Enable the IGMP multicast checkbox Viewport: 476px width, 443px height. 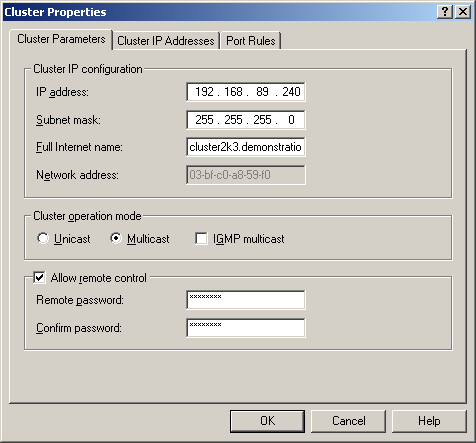coord(201,239)
